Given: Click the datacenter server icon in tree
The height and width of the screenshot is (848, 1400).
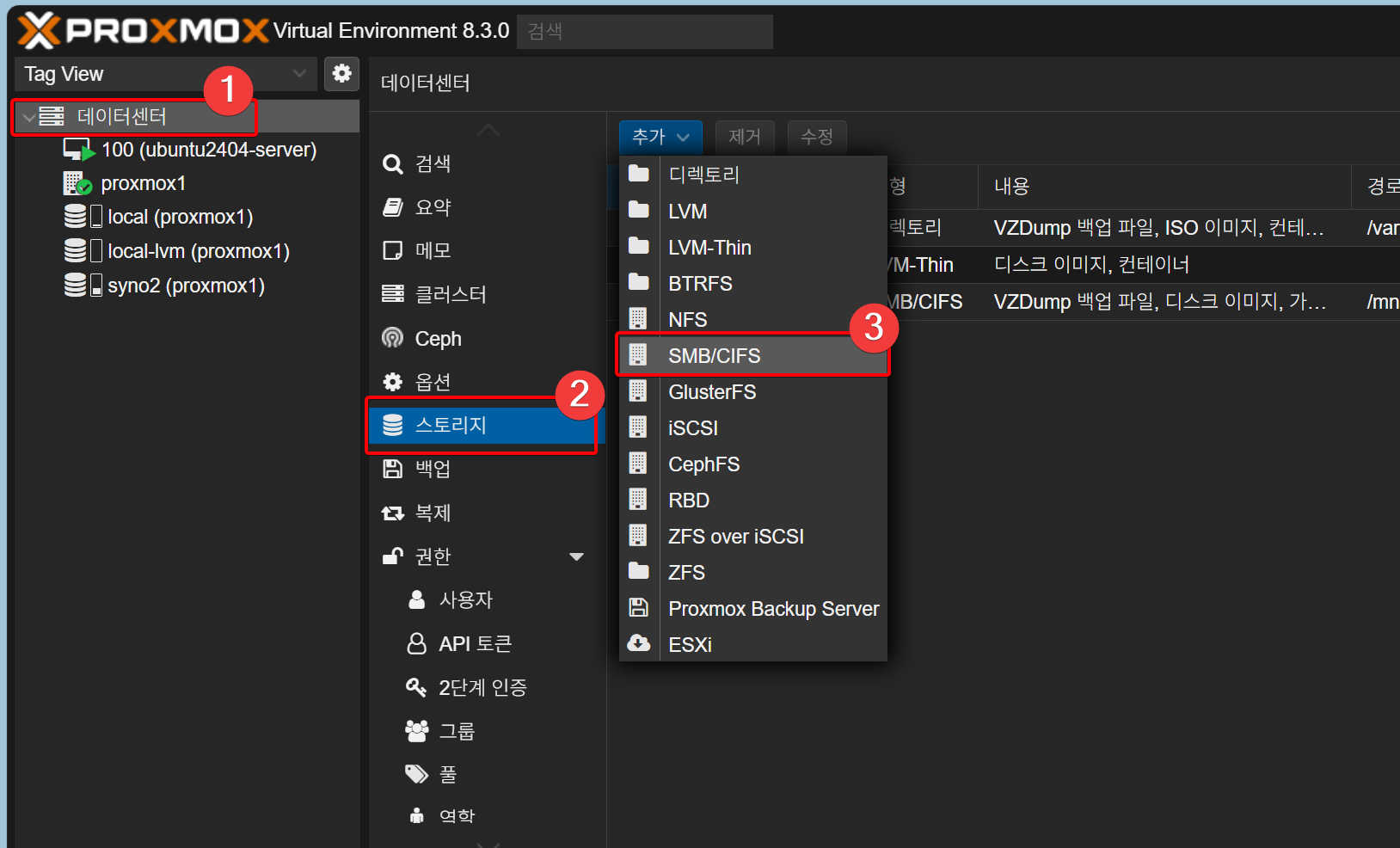Looking at the screenshot, I should click(52, 116).
